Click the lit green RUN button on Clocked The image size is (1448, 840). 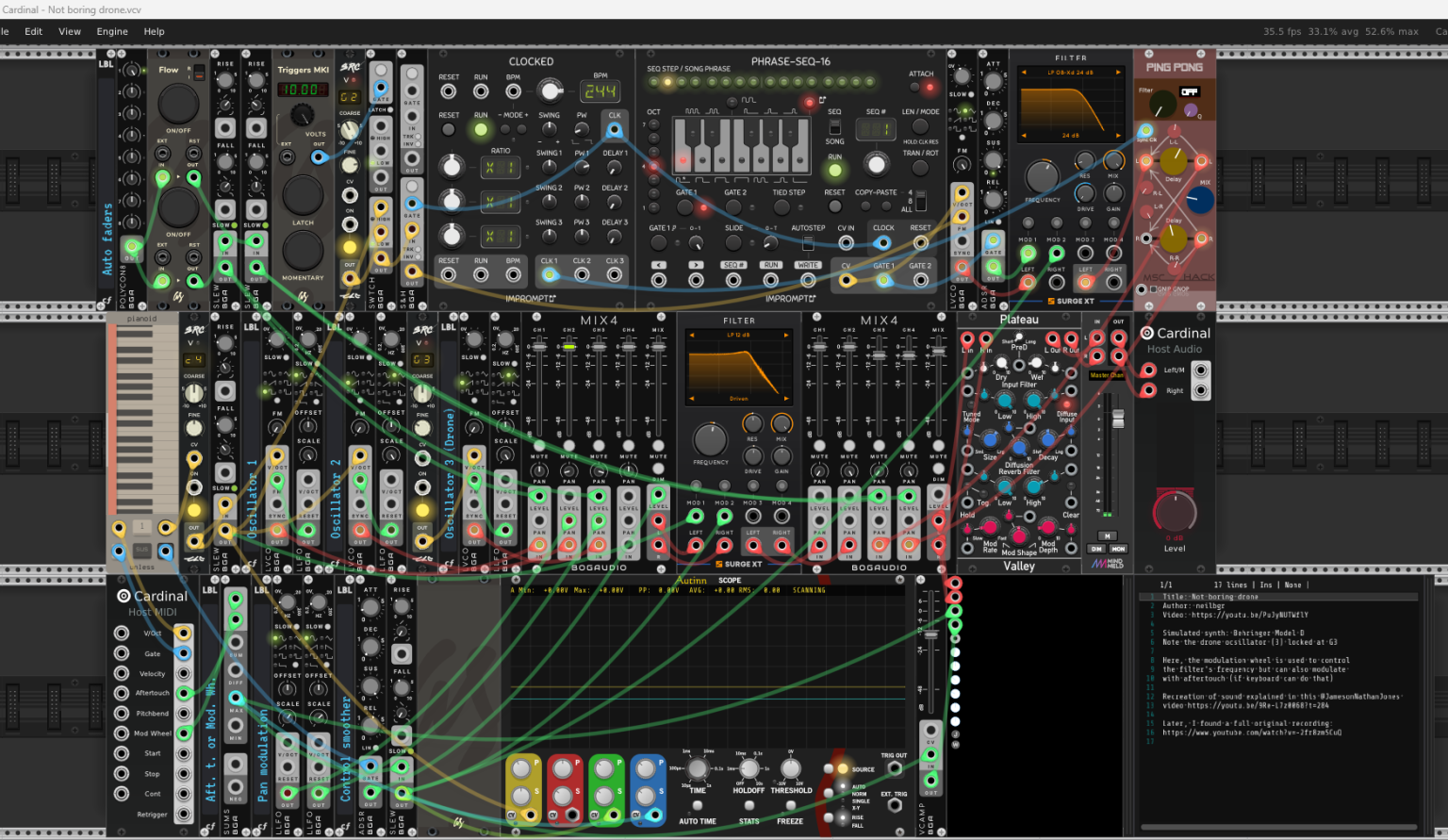pos(481,129)
